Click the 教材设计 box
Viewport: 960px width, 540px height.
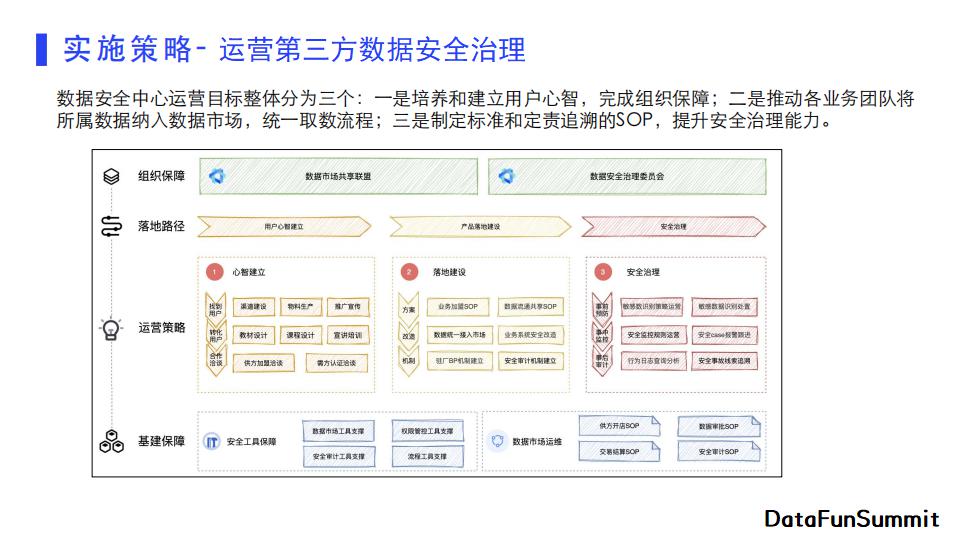click(x=253, y=335)
